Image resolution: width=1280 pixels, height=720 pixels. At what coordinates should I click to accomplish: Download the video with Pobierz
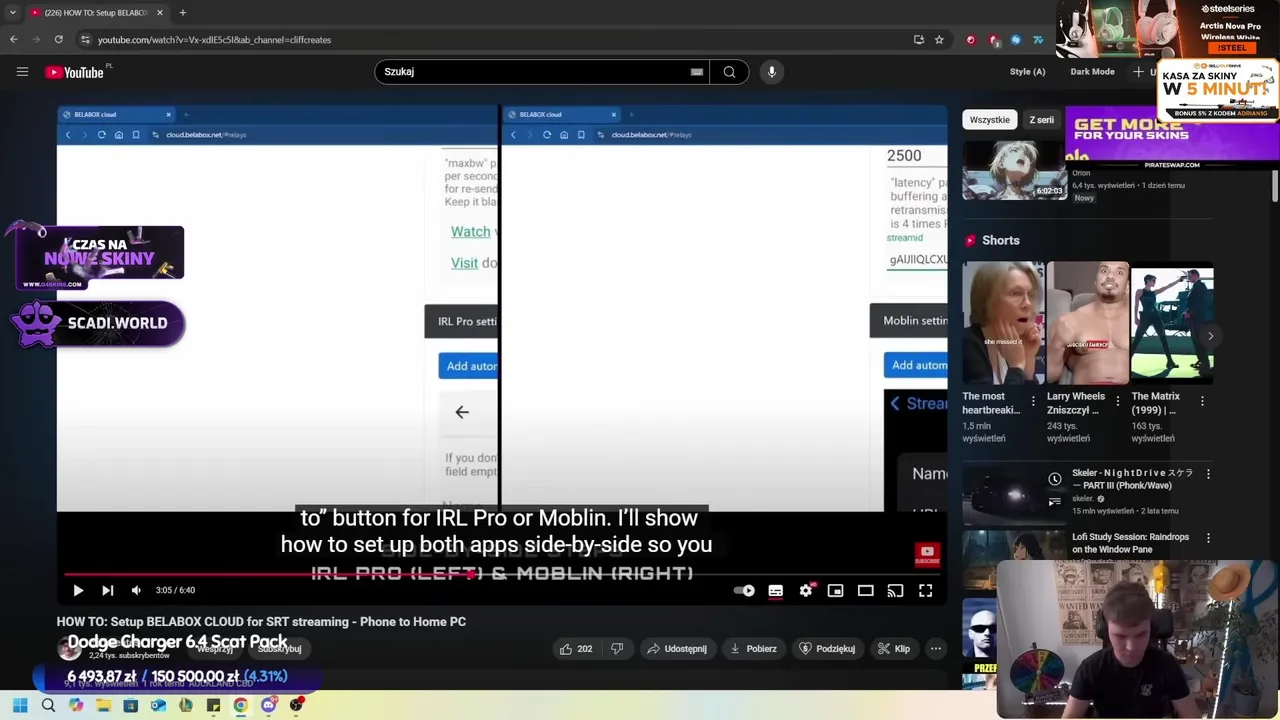(x=753, y=649)
